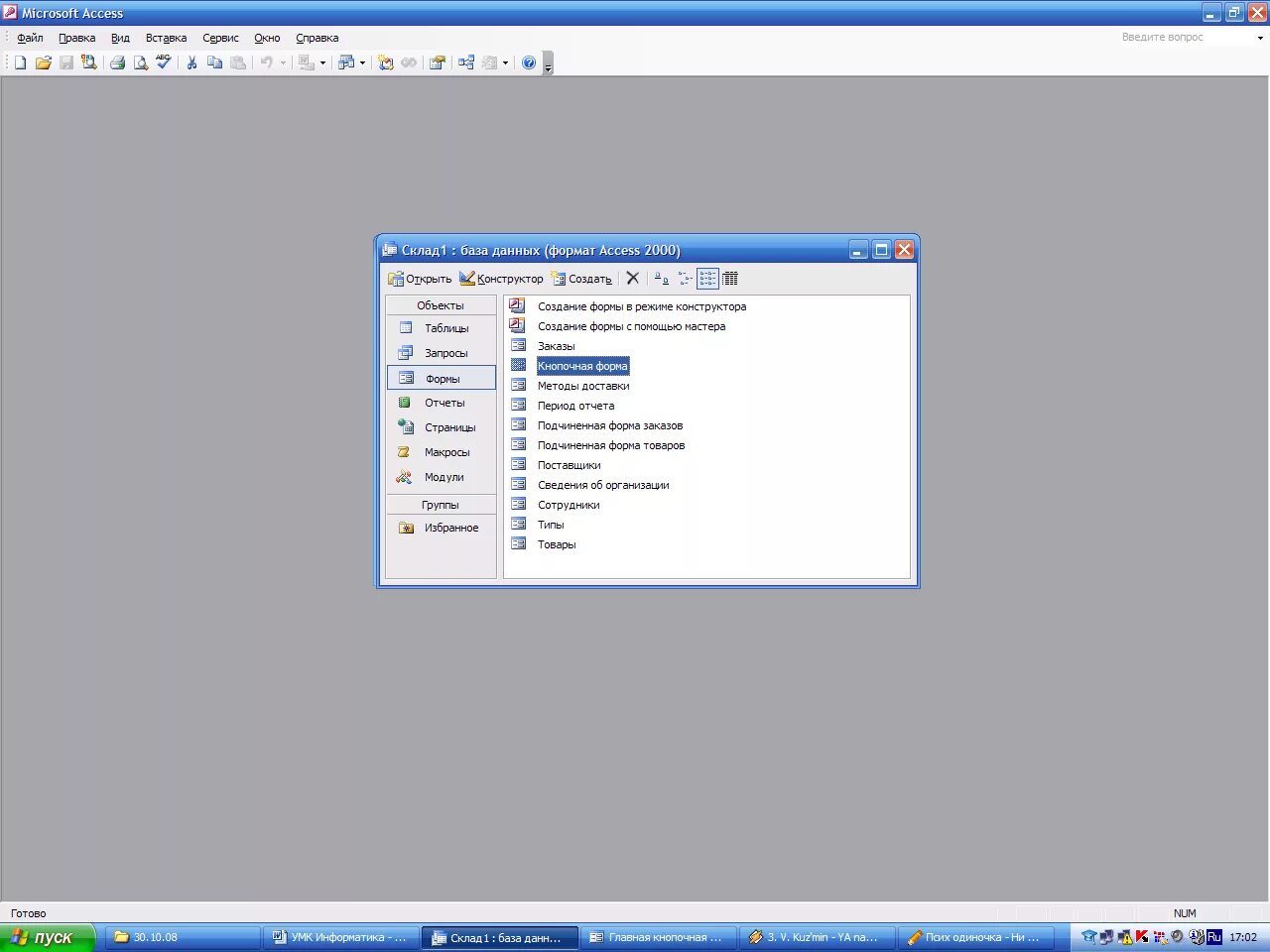Click the пуск Start button
This screenshot has width=1270, height=952.
tap(48, 937)
